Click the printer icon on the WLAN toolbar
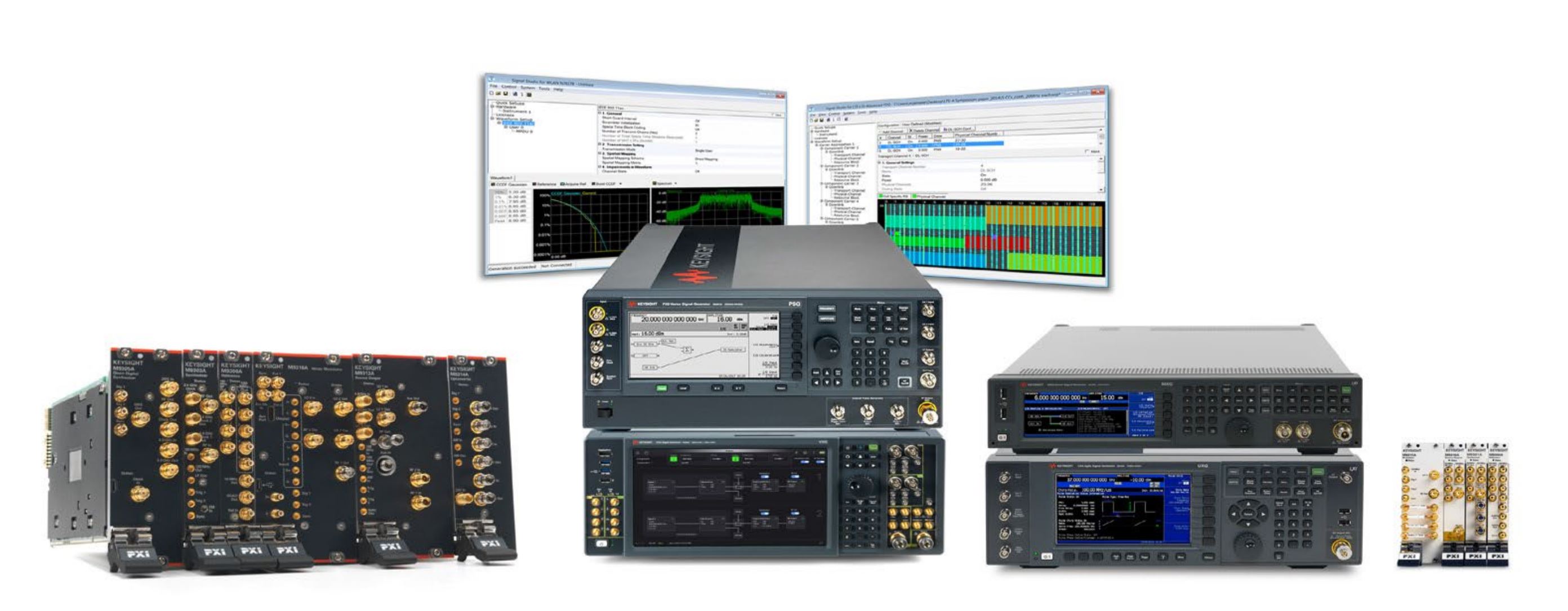The image size is (1568, 611). pos(516,95)
